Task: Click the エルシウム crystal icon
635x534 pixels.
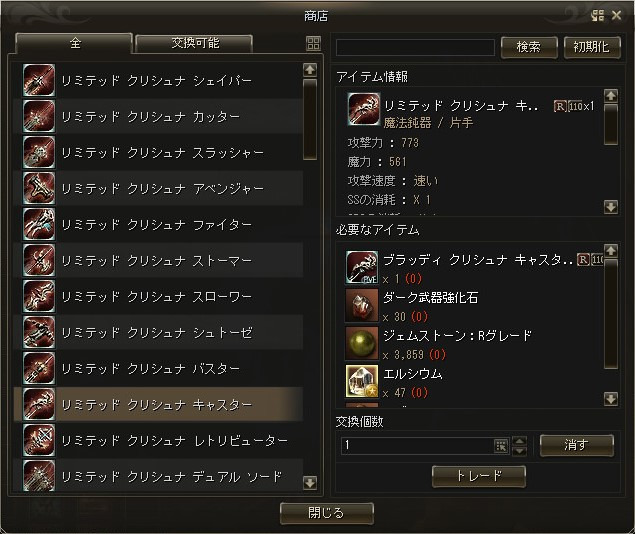Action: pos(362,381)
